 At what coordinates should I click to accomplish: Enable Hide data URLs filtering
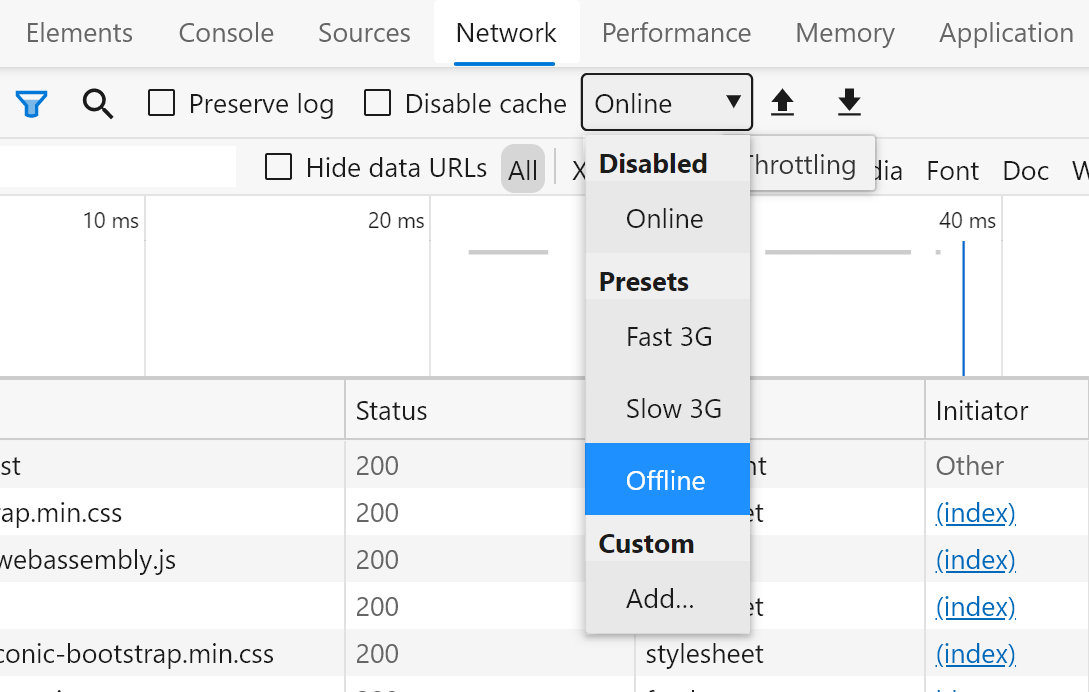(278, 167)
